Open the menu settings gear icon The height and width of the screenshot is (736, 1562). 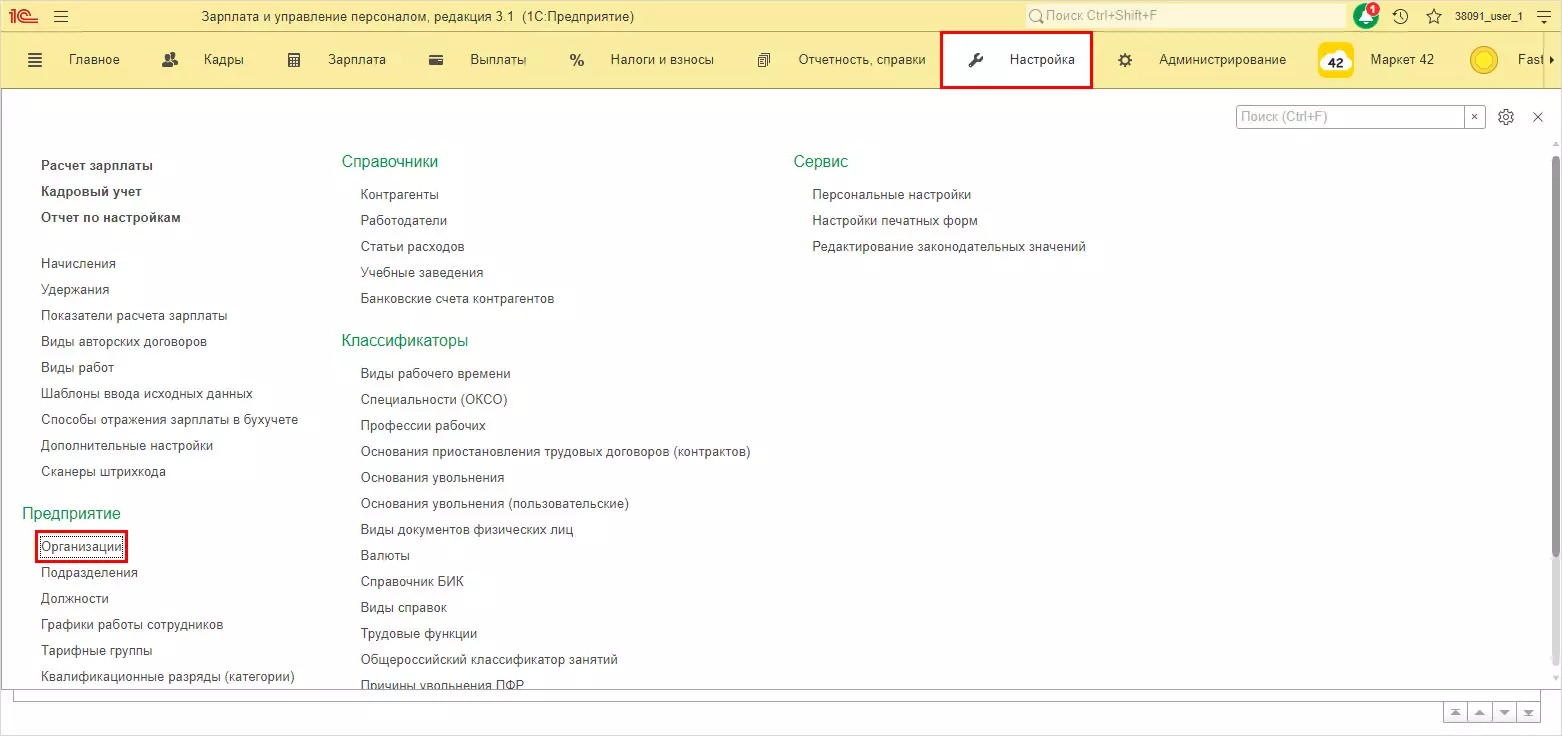pyautogui.click(x=1506, y=117)
